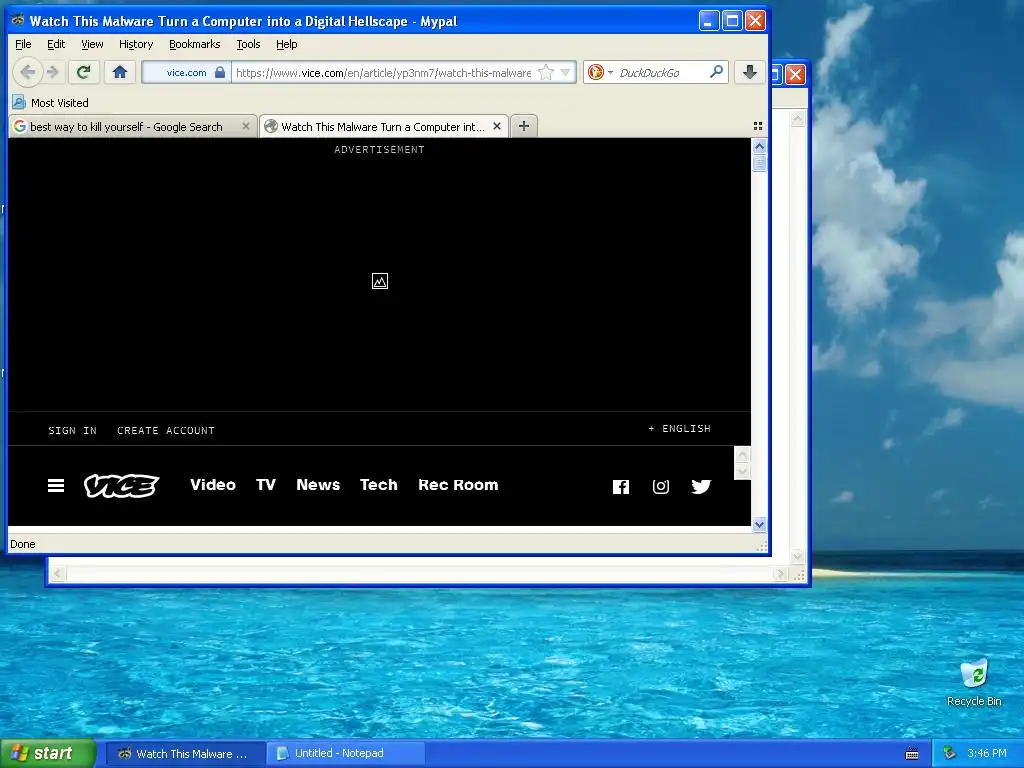Click the Mypal raccoon titlebar icon
The image size is (1024, 768).
click(x=18, y=21)
